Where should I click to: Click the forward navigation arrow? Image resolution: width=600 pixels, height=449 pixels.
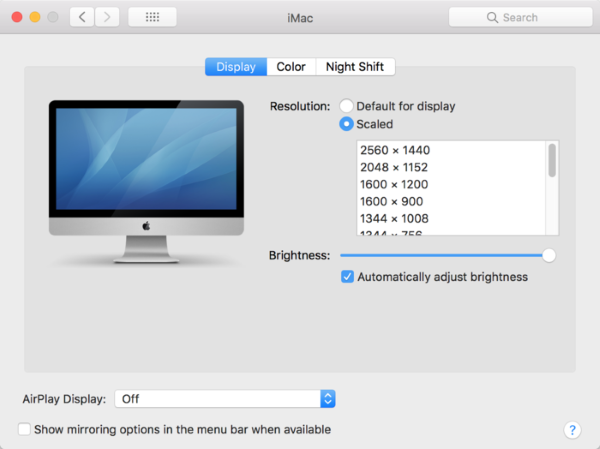107,17
